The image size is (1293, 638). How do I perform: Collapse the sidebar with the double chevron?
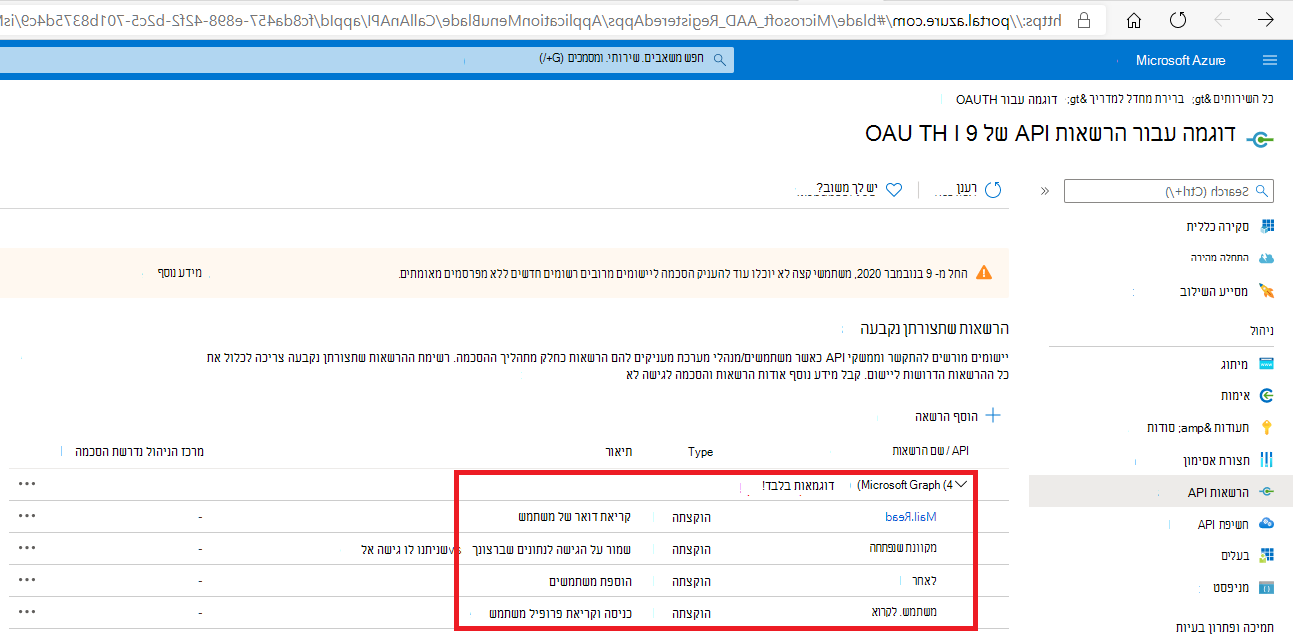(1045, 191)
